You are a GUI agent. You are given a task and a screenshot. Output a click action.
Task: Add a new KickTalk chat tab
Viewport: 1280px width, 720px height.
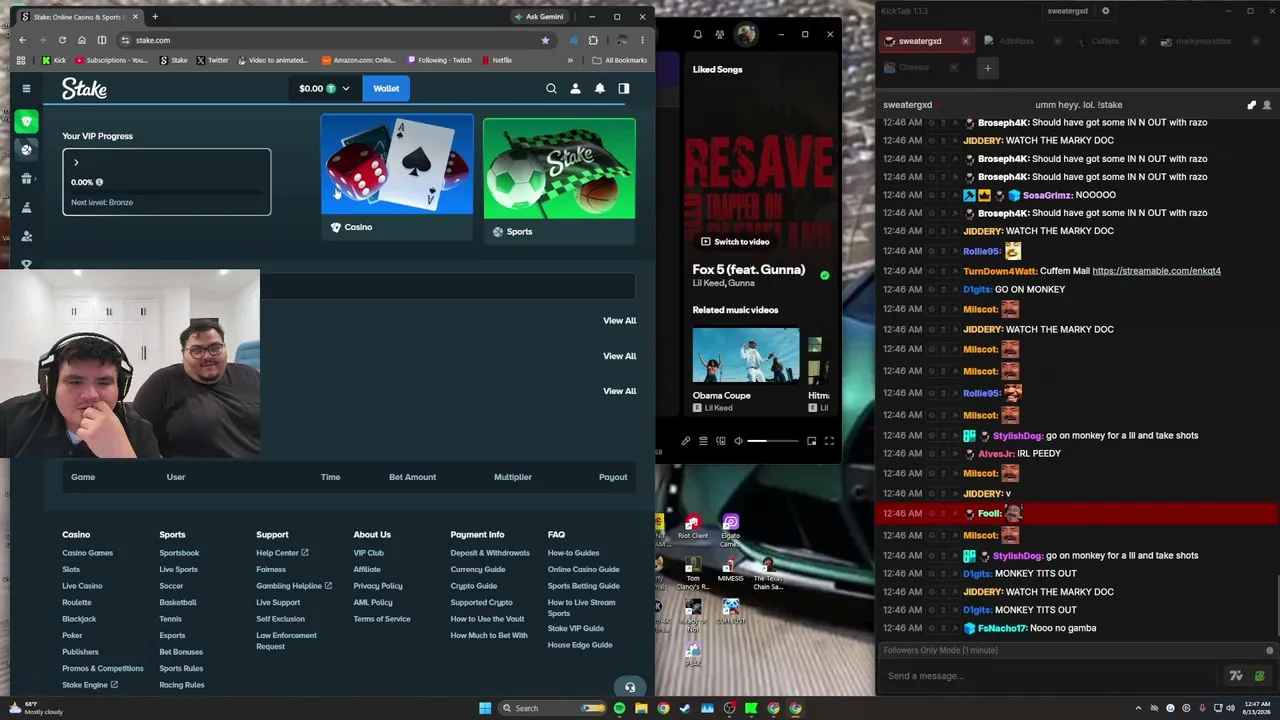click(987, 67)
